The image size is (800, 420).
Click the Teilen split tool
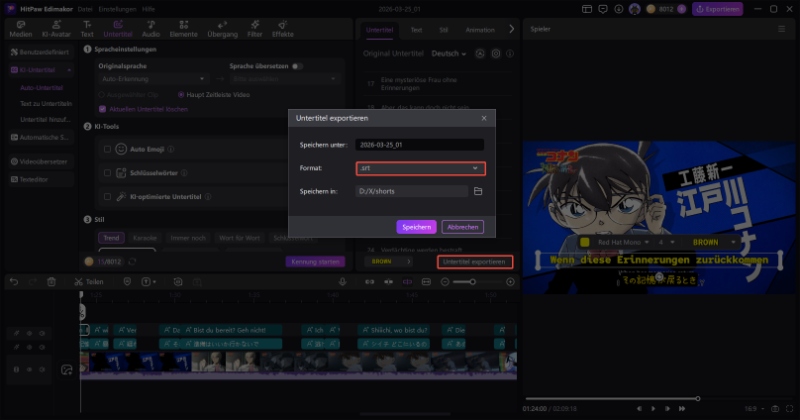click(89, 282)
